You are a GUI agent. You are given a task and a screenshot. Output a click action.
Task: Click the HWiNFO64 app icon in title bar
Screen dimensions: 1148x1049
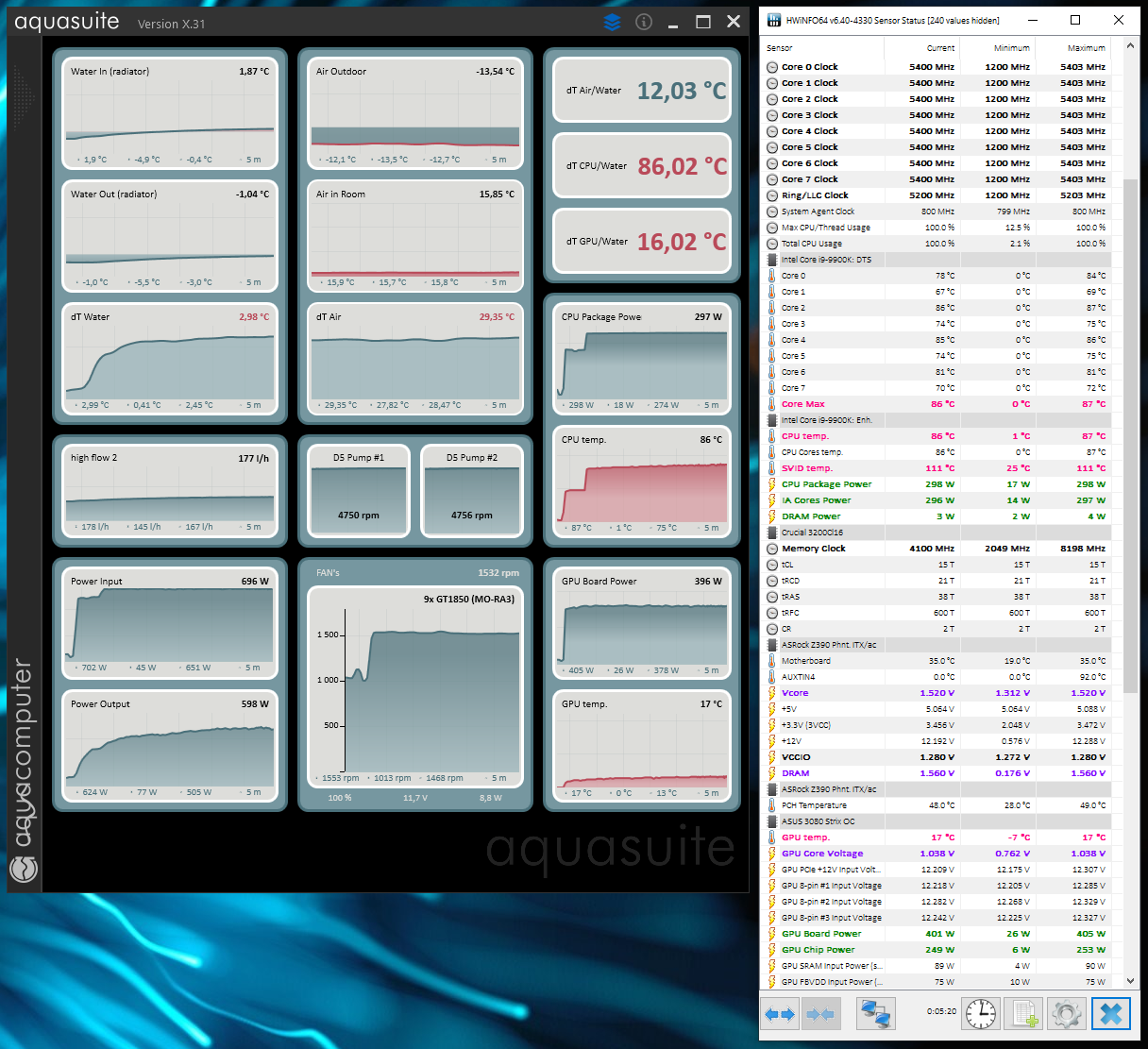click(x=774, y=20)
